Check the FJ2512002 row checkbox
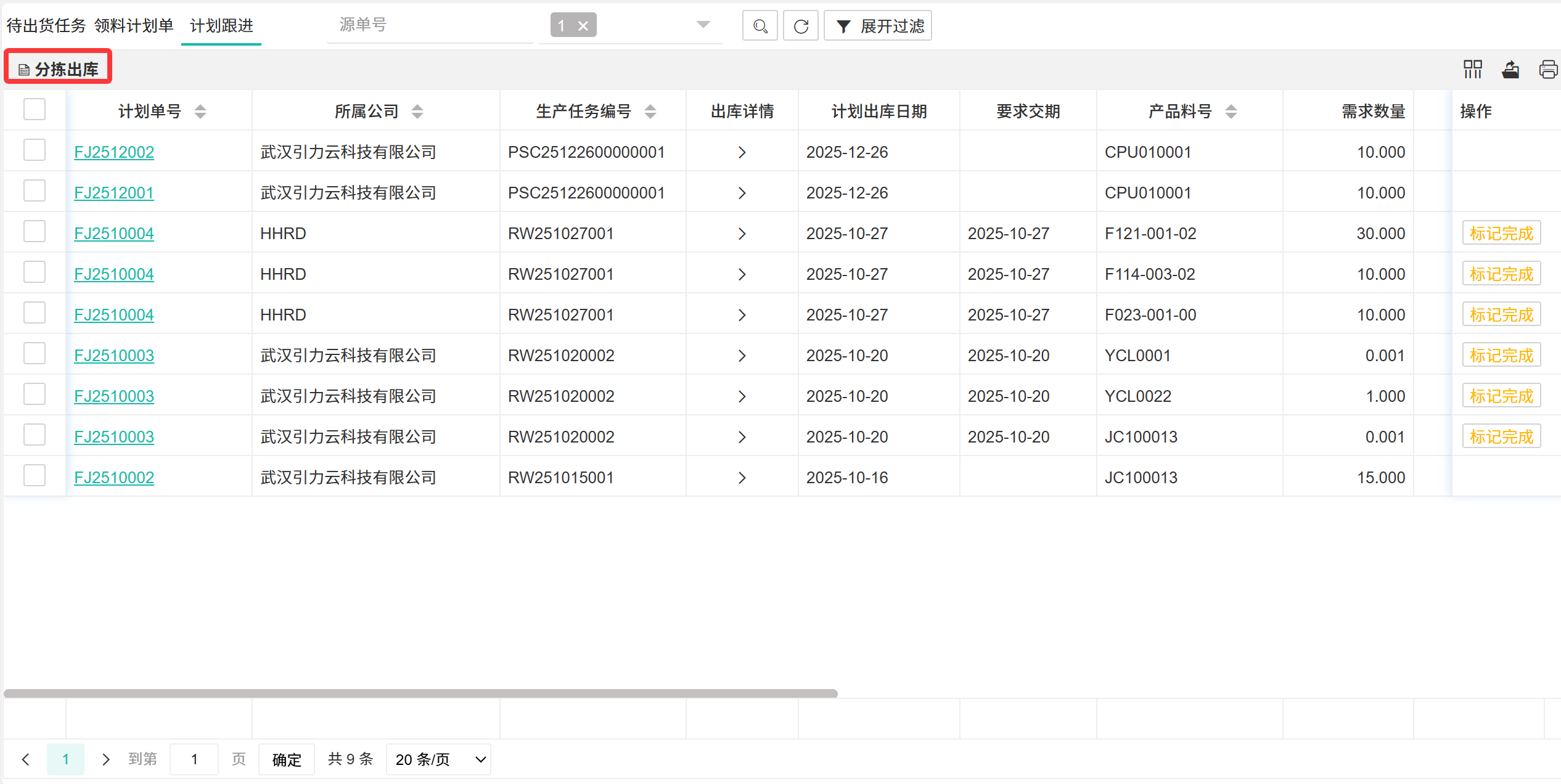This screenshot has width=1561, height=784. [x=35, y=150]
